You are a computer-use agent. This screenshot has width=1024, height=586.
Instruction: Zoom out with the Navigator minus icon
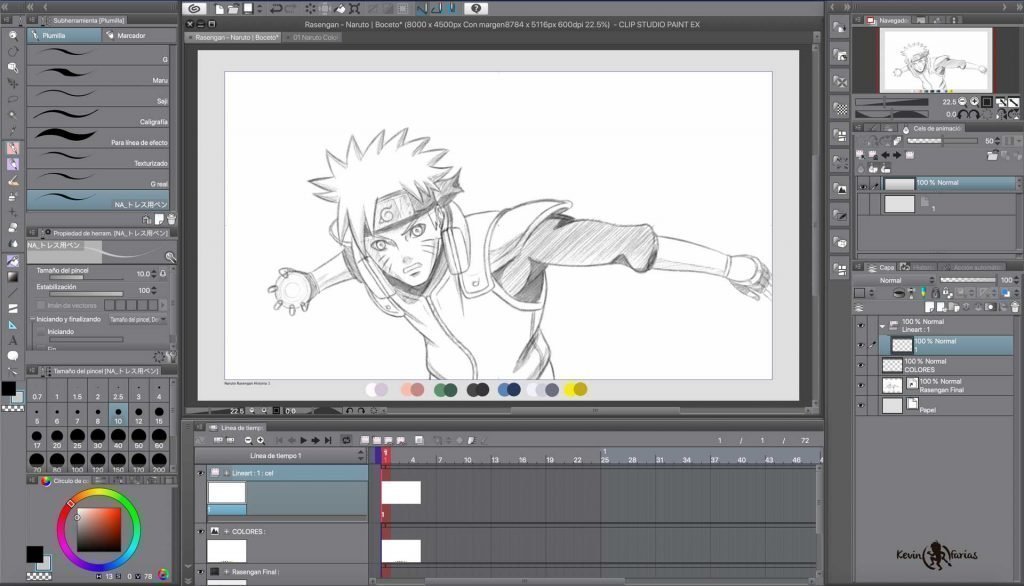(x=962, y=102)
